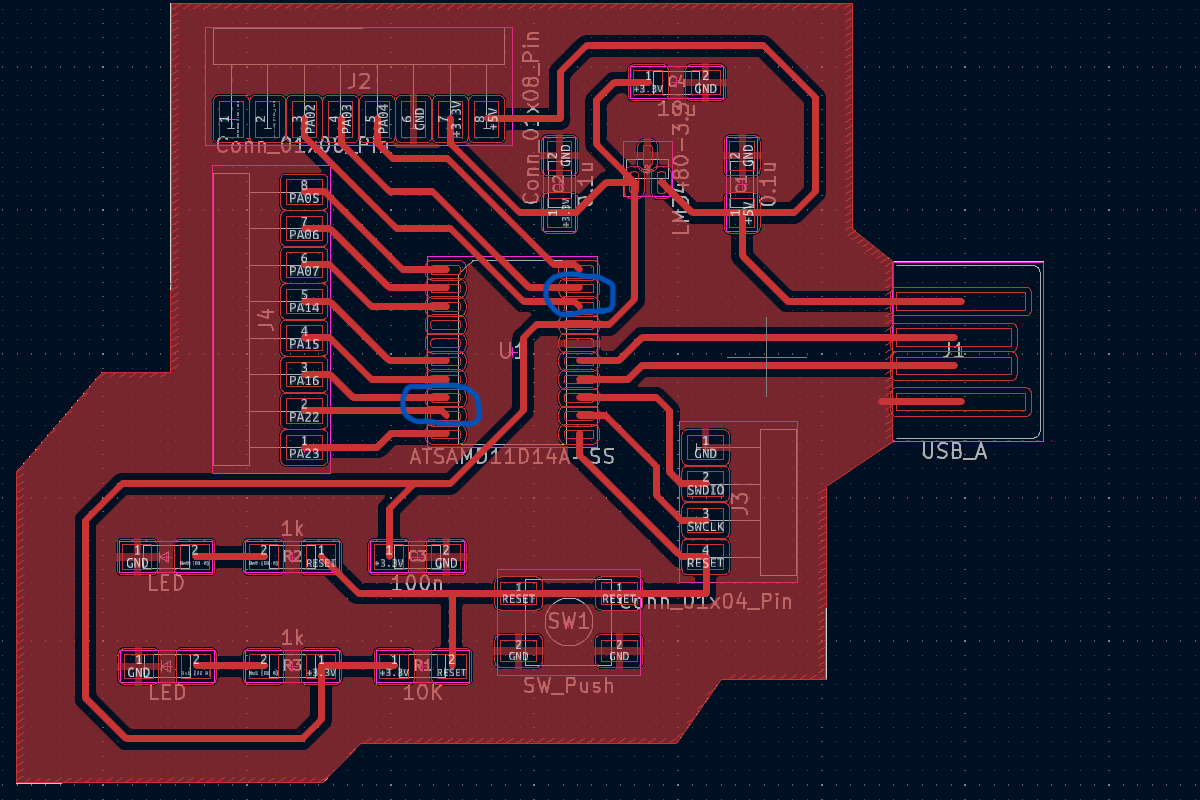Select J4 pad 7 labeled PA06

click(304, 228)
